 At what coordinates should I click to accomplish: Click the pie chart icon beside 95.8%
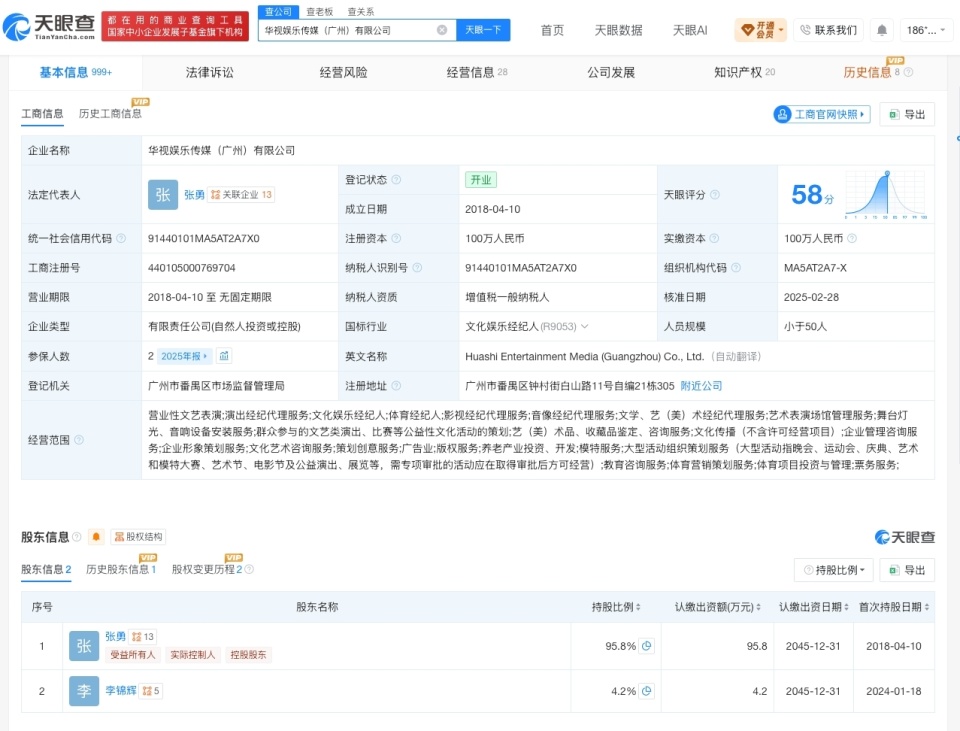(647, 646)
